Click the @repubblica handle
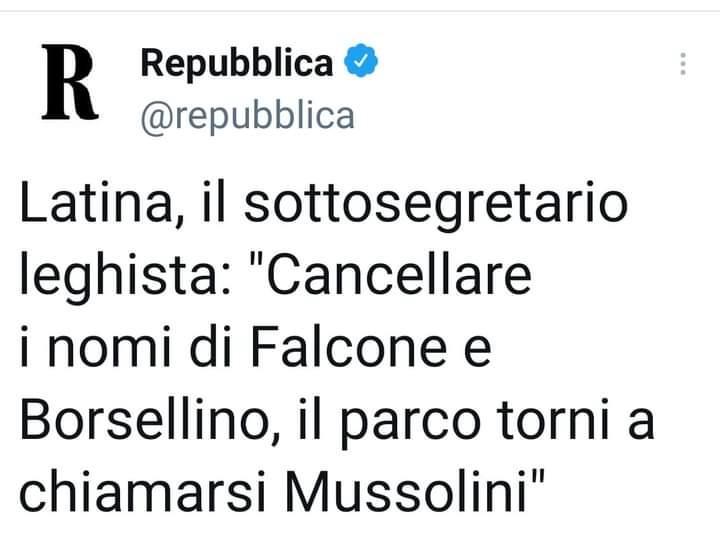This screenshot has width=720, height=551. click(248, 117)
